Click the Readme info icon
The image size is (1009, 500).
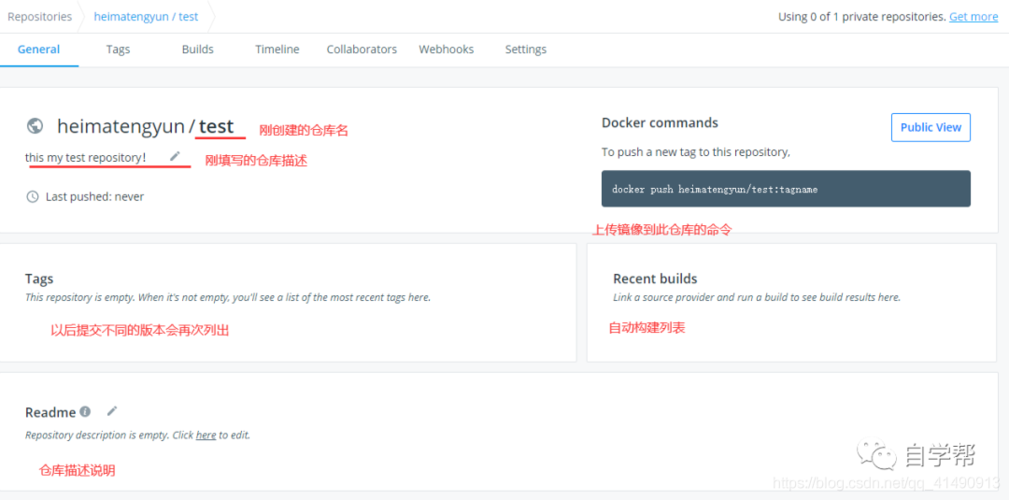click(x=85, y=411)
